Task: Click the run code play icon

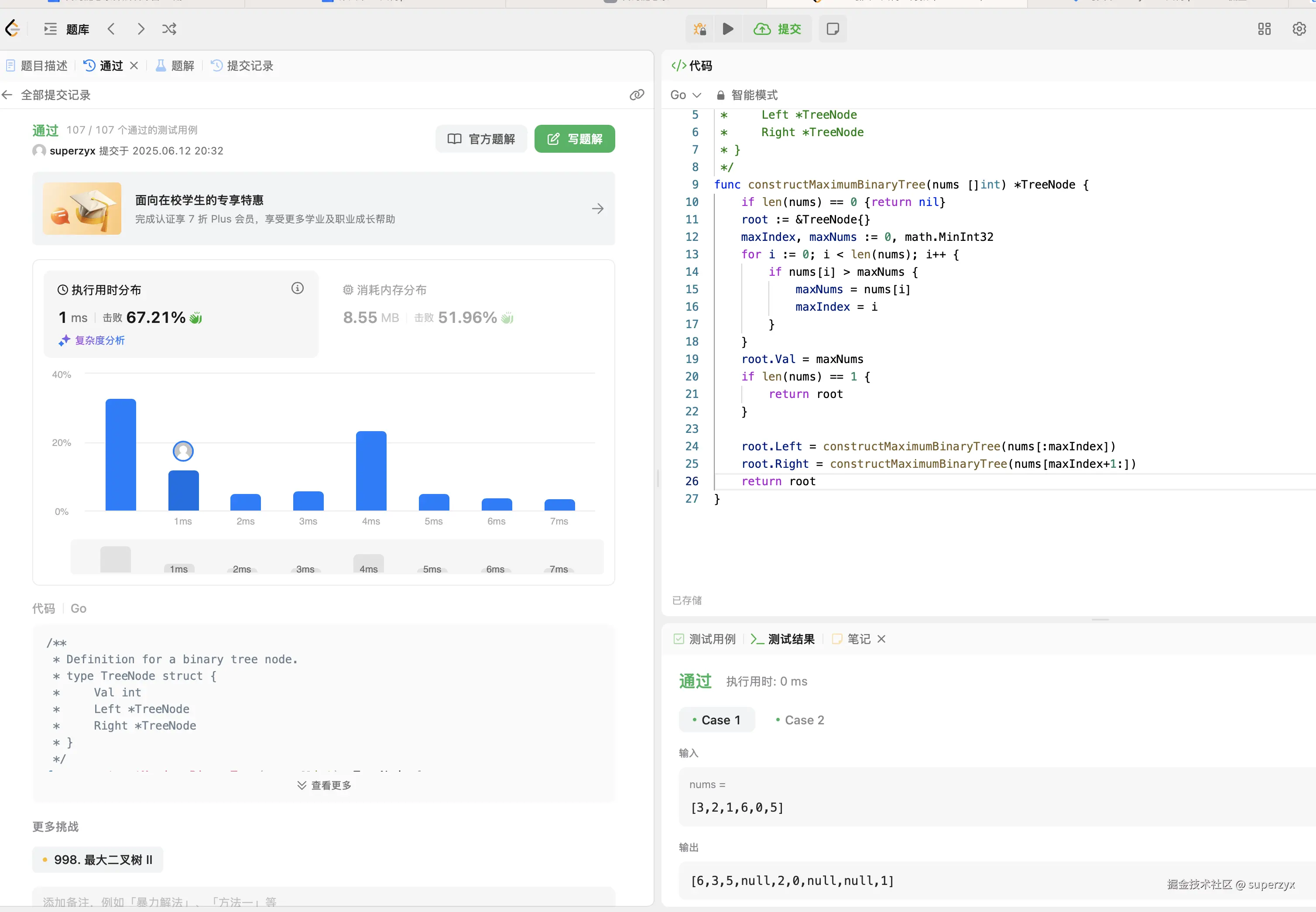Action: (727, 29)
